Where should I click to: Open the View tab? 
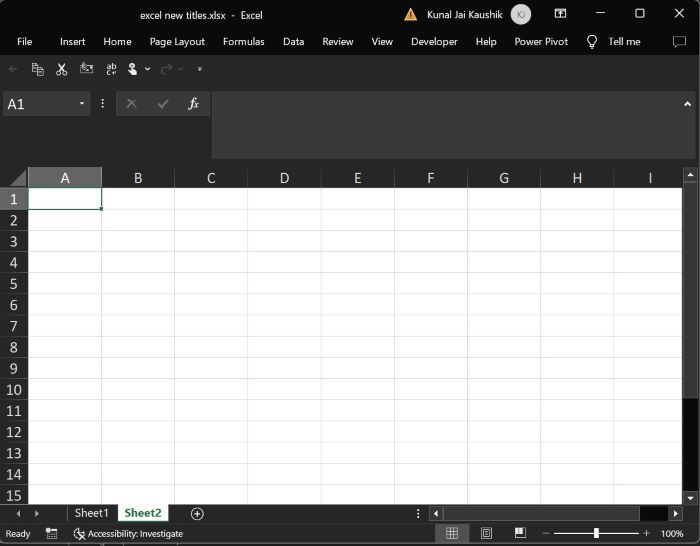point(382,42)
